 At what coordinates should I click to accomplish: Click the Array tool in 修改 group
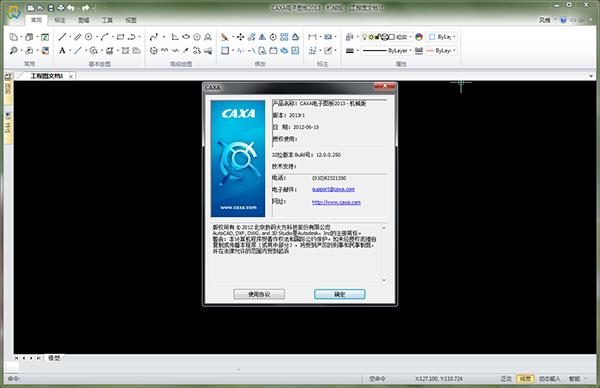[284, 37]
